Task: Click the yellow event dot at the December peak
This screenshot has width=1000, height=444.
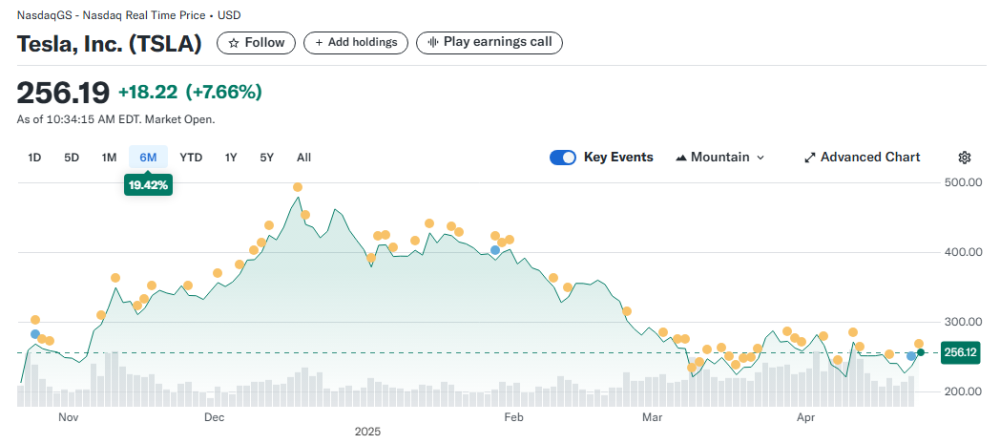Action: click(x=297, y=187)
